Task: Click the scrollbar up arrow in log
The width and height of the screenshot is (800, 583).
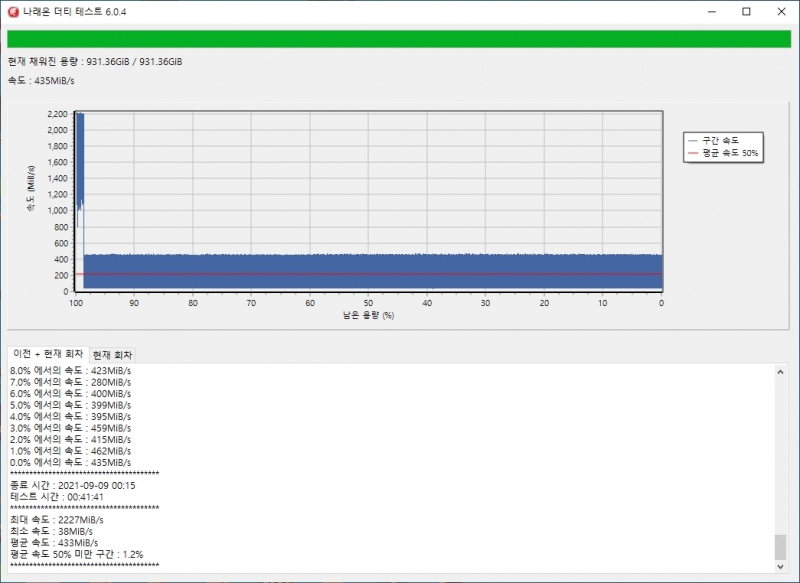Action: pos(780,372)
